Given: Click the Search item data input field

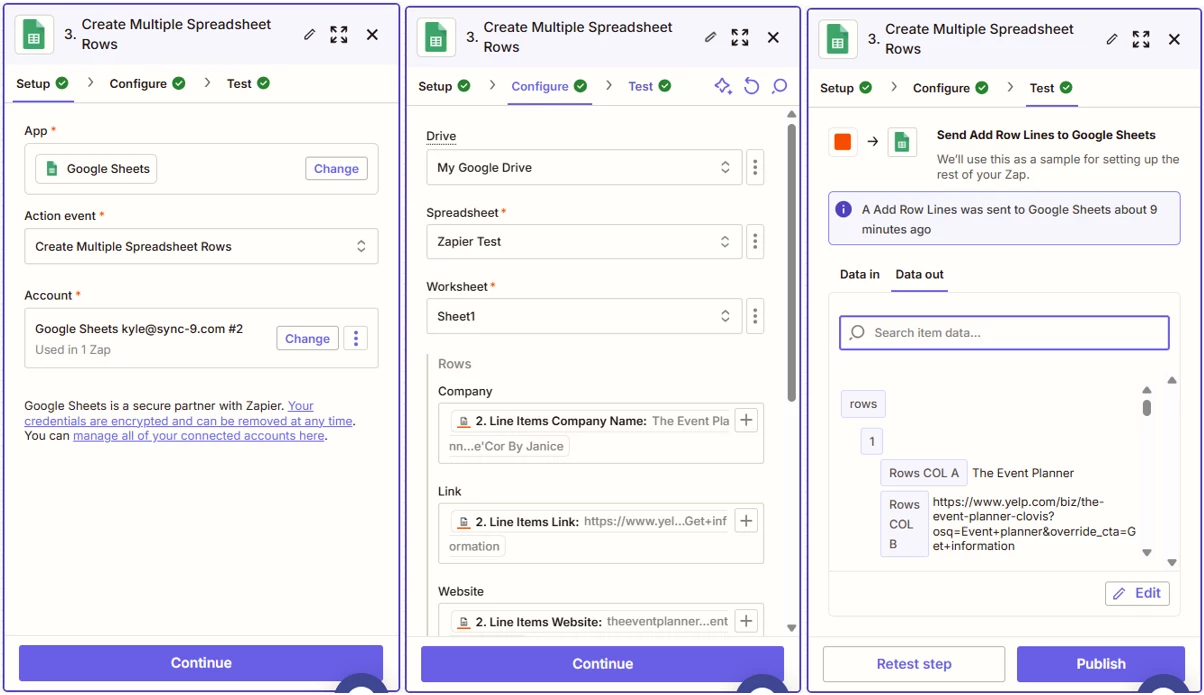Looking at the screenshot, I should tap(1004, 333).
